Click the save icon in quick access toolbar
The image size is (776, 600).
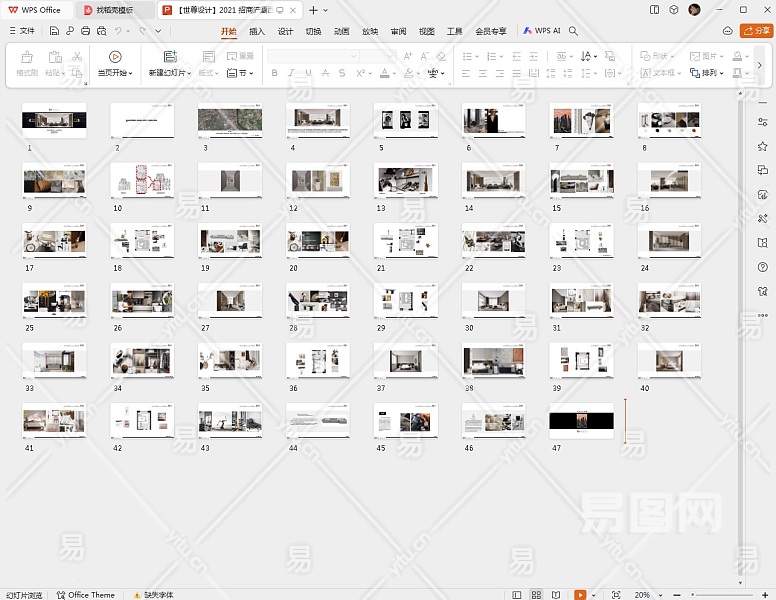tap(54, 31)
